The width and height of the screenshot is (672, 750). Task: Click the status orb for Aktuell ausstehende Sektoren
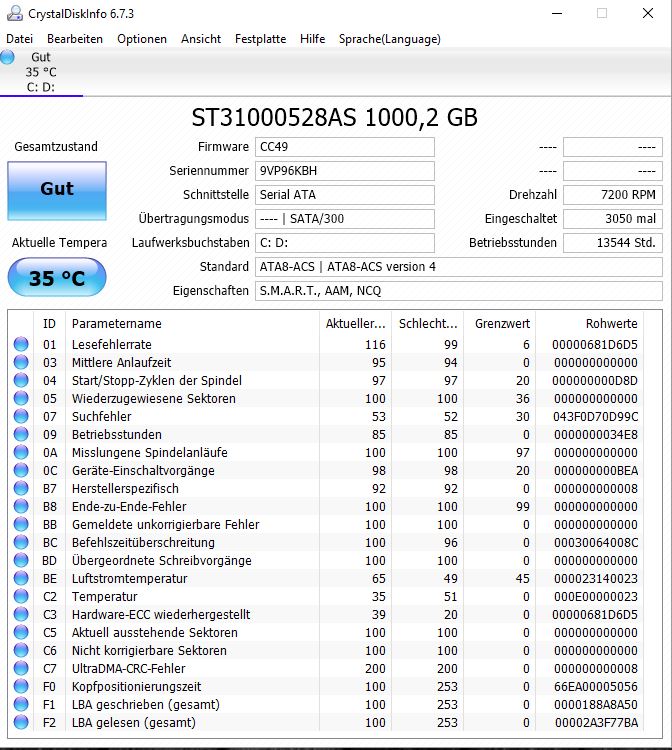tap(21, 632)
